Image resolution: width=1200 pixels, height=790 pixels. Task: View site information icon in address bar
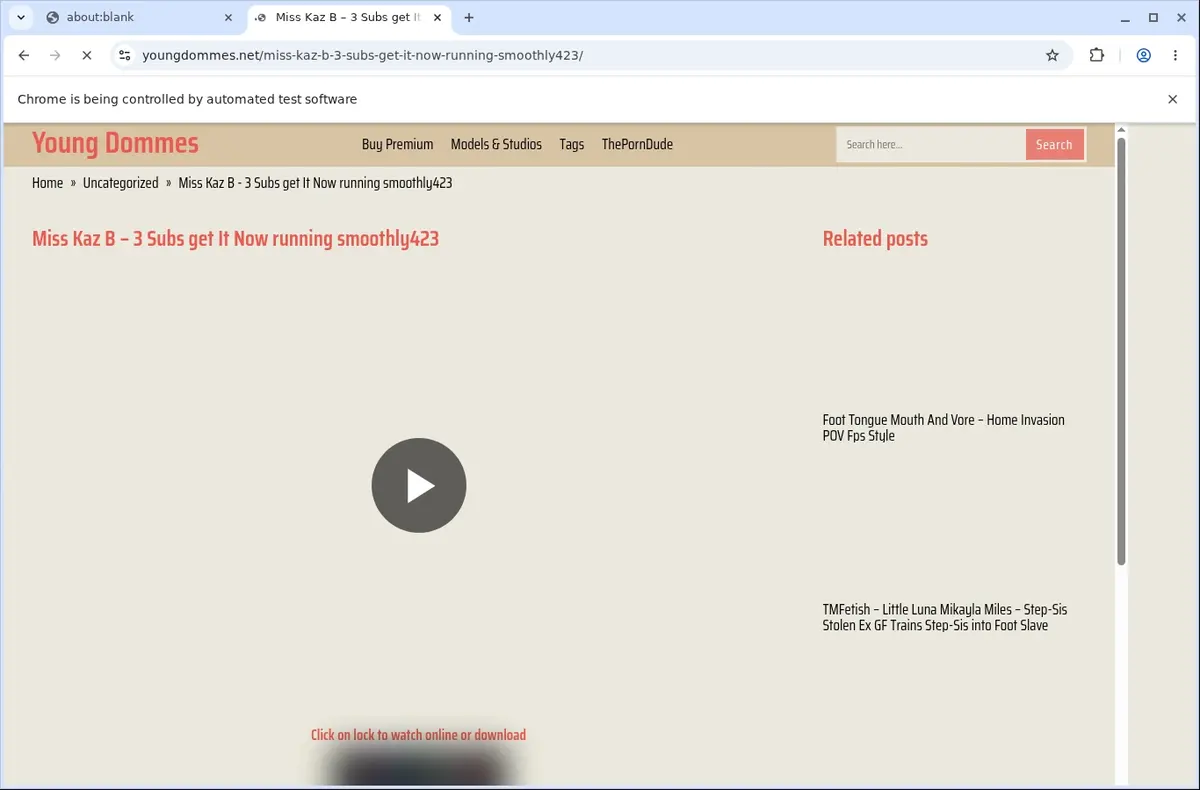pos(124,55)
